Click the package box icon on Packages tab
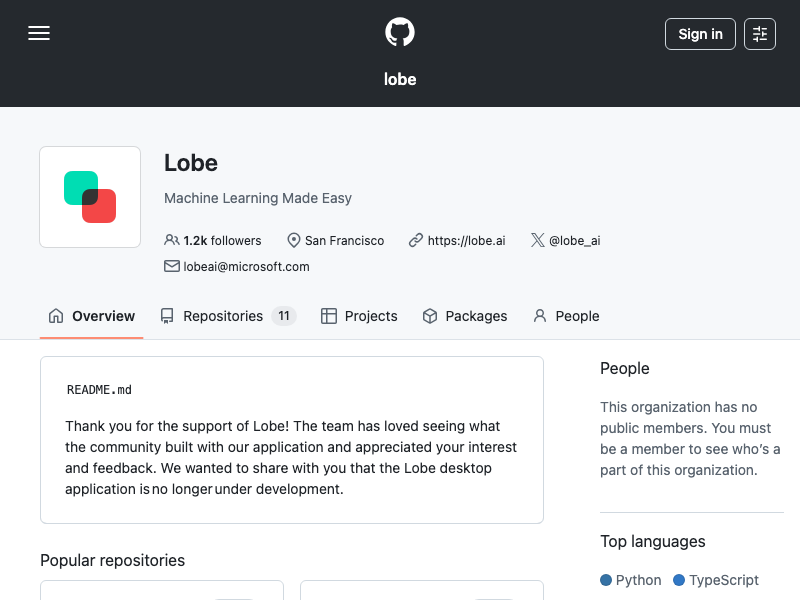Viewport: 800px width, 600px height. [429, 316]
